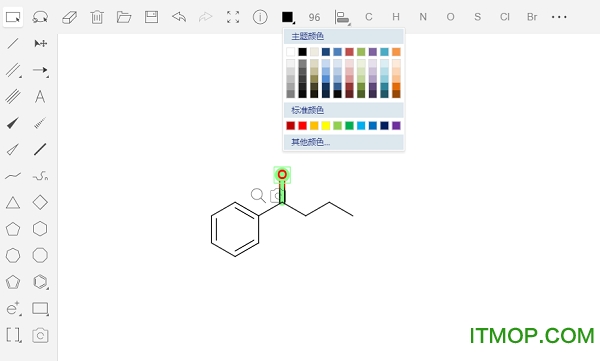Open a file with folder icon
Image resolution: width=600 pixels, height=361 pixels.
(x=124, y=17)
